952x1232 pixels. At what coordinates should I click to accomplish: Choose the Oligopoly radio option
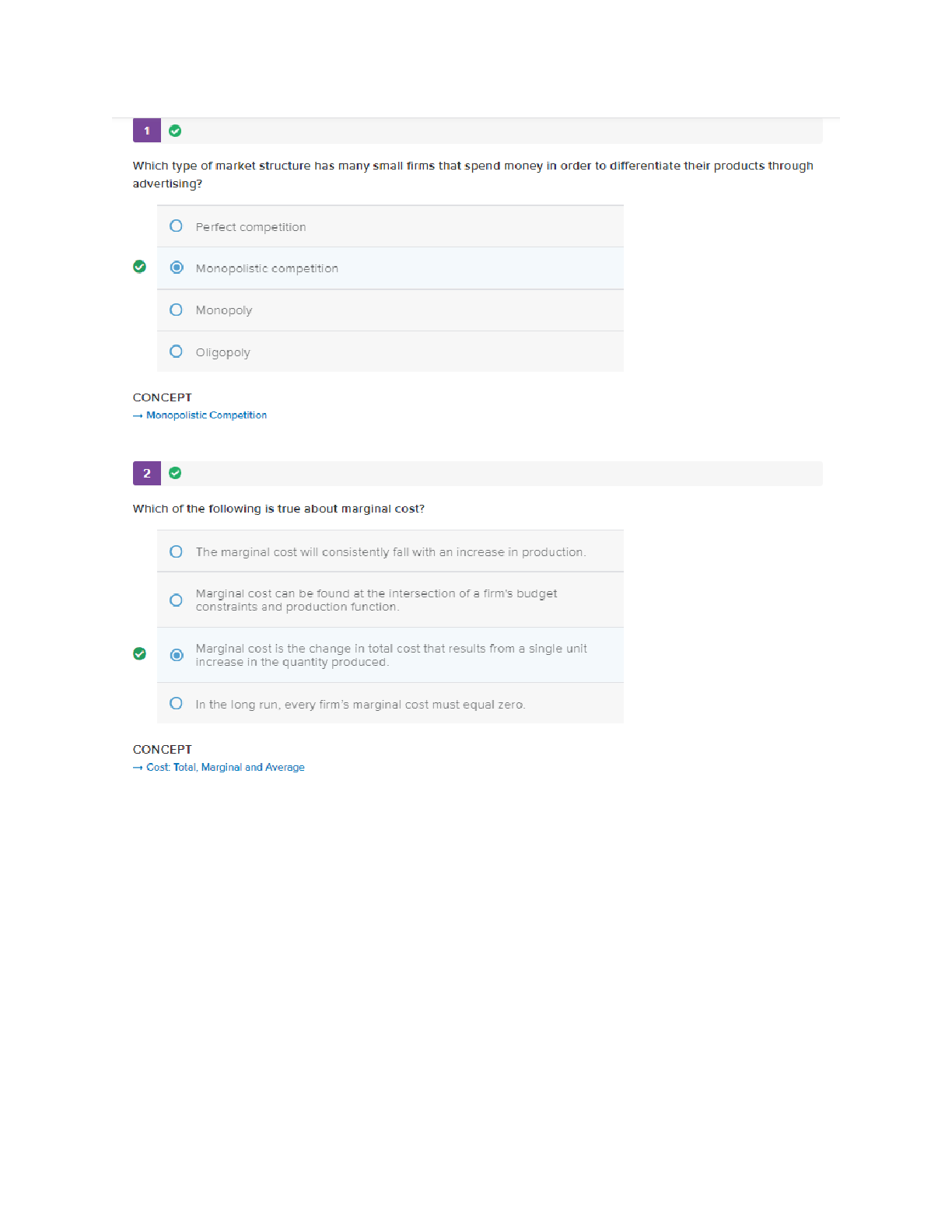[x=177, y=352]
